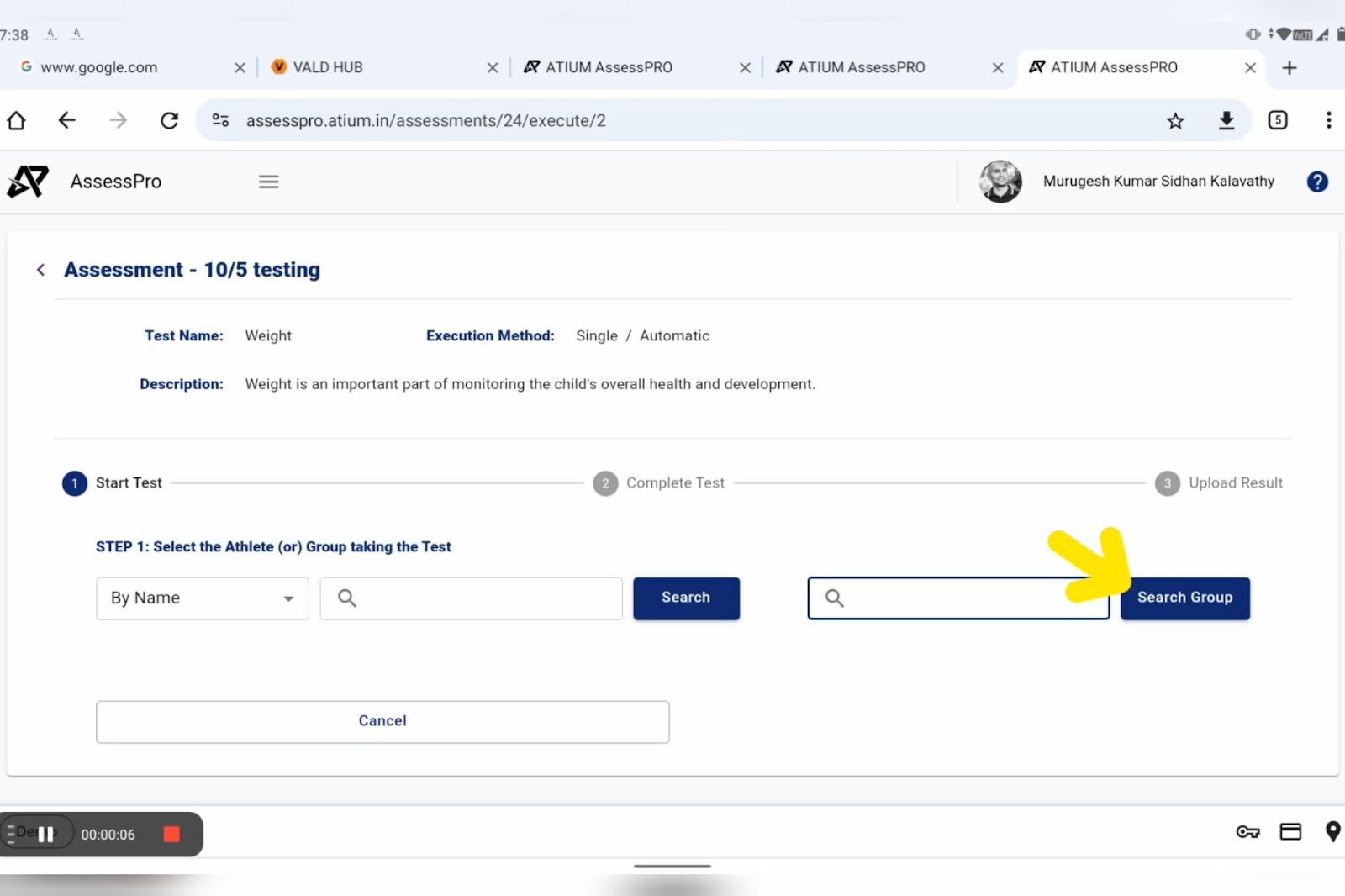Cancel the assessment test

[382, 722]
